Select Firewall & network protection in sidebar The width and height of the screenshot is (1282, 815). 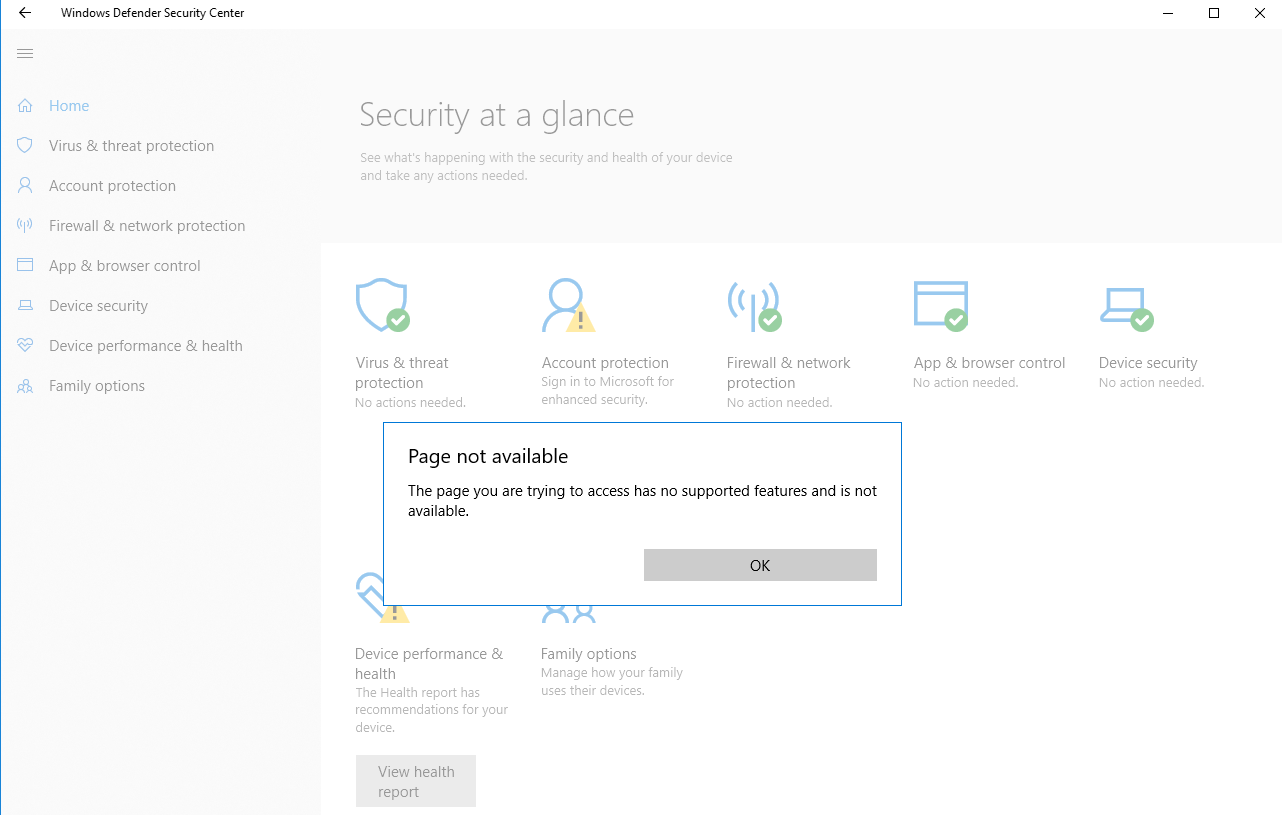click(147, 225)
